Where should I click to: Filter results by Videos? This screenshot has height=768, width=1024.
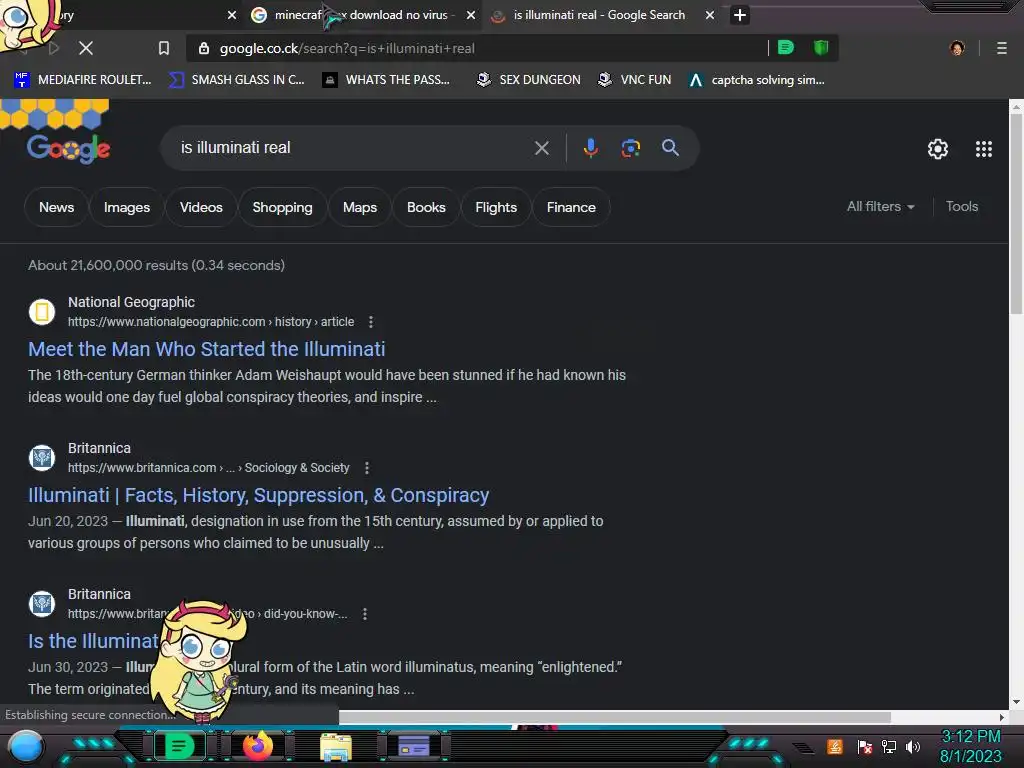201,207
